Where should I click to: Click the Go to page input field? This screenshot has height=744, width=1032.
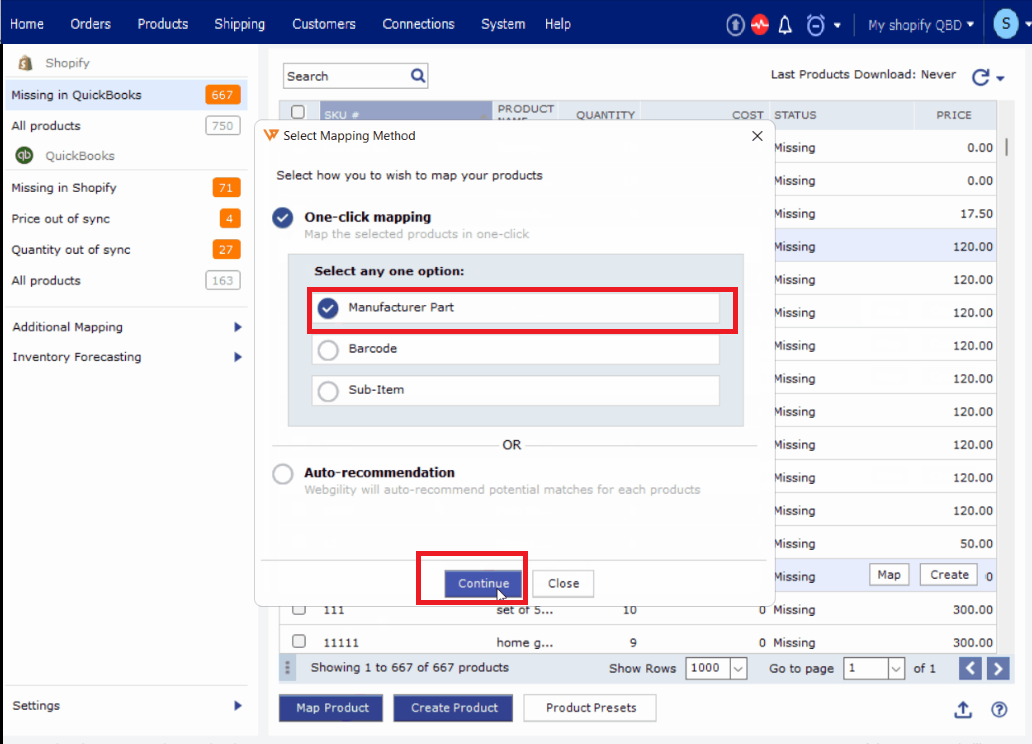[865, 669]
